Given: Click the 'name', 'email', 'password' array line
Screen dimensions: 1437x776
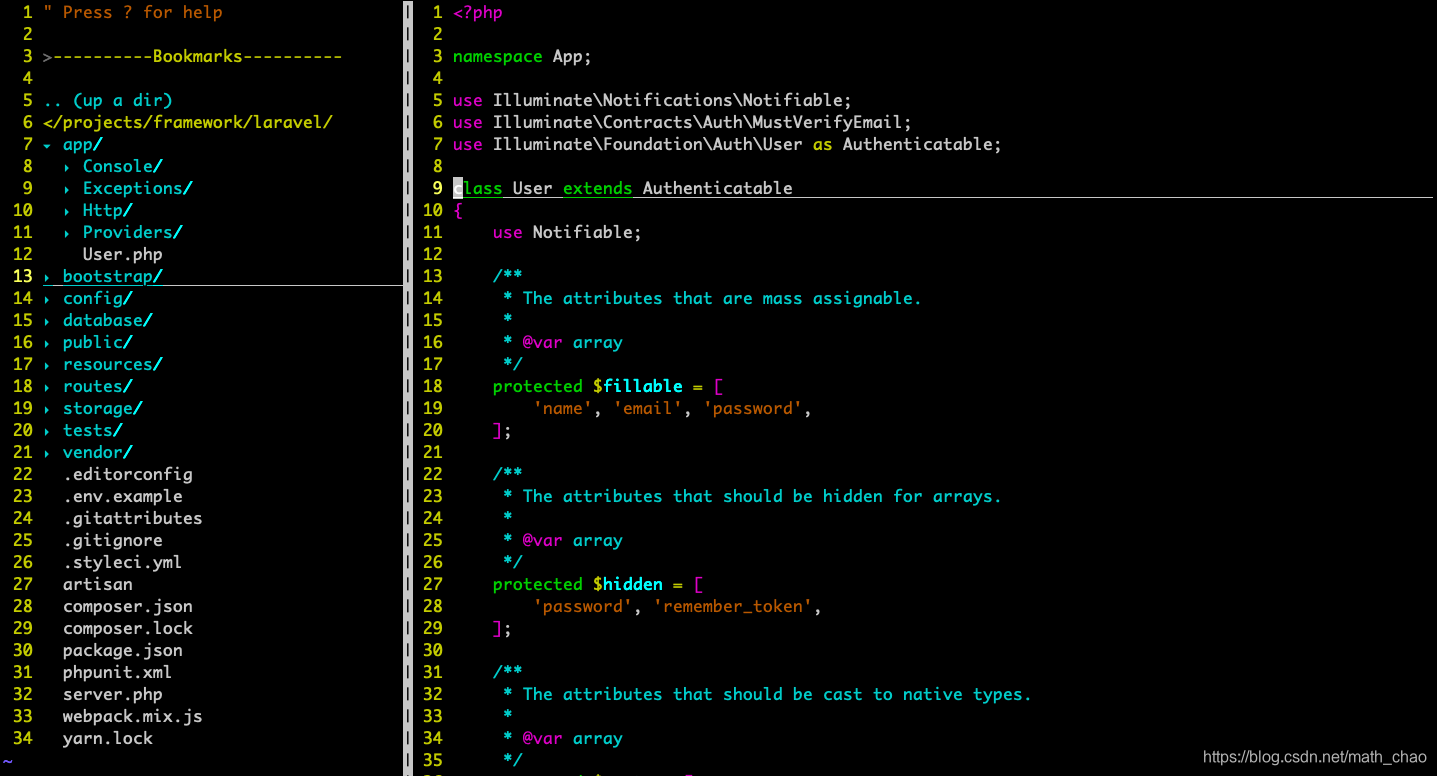Looking at the screenshot, I should pos(672,409).
